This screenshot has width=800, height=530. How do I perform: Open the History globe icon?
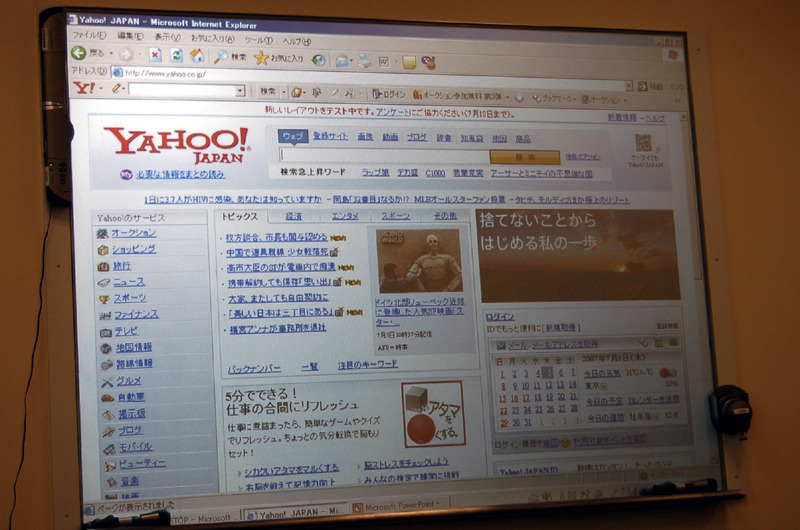point(318,60)
